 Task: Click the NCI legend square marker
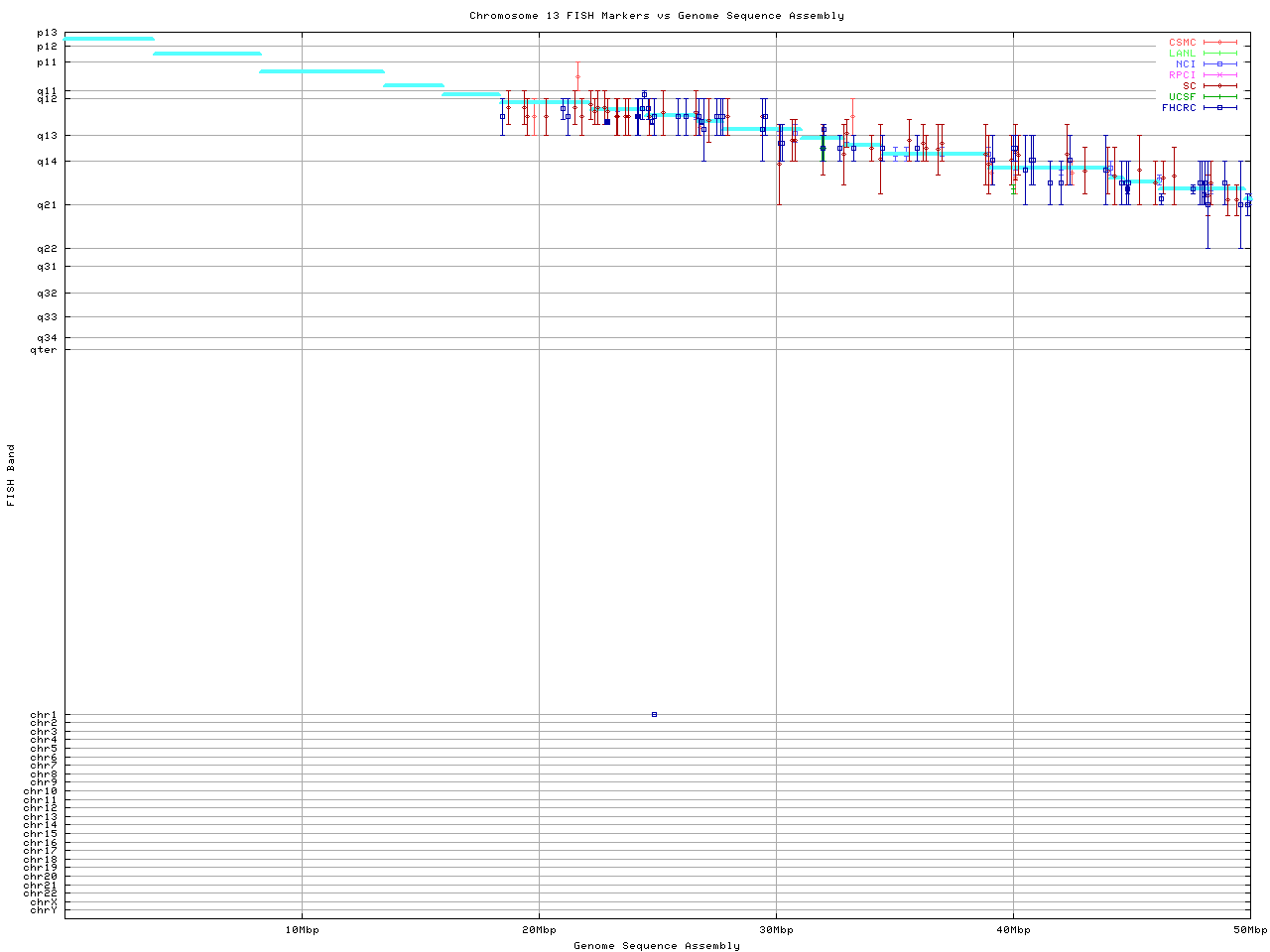coord(1219,64)
